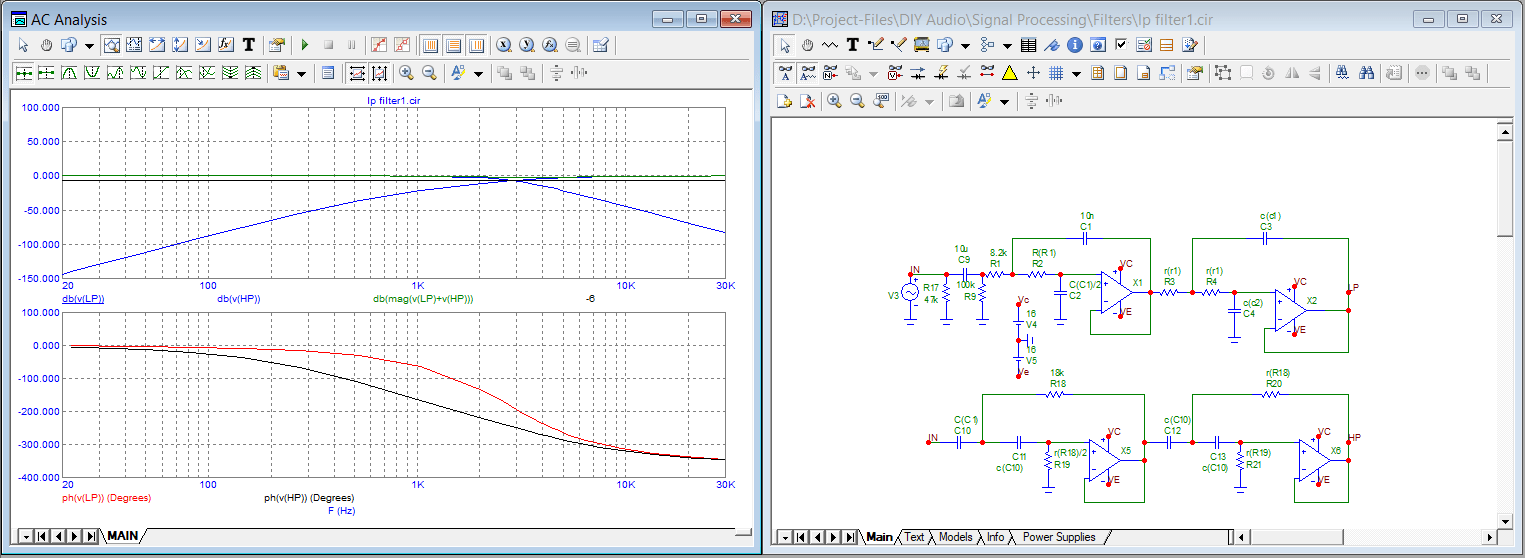Click the delete page icon with red X
1525x558 pixels.
808,101
